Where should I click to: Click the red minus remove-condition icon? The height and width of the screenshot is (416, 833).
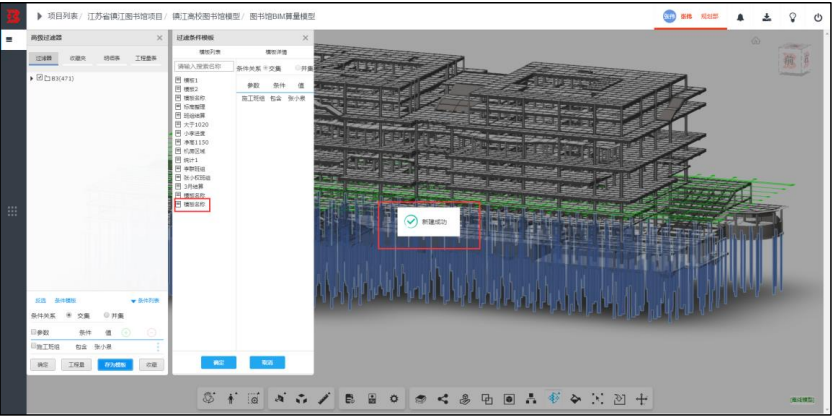pyautogui.click(x=151, y=333)
